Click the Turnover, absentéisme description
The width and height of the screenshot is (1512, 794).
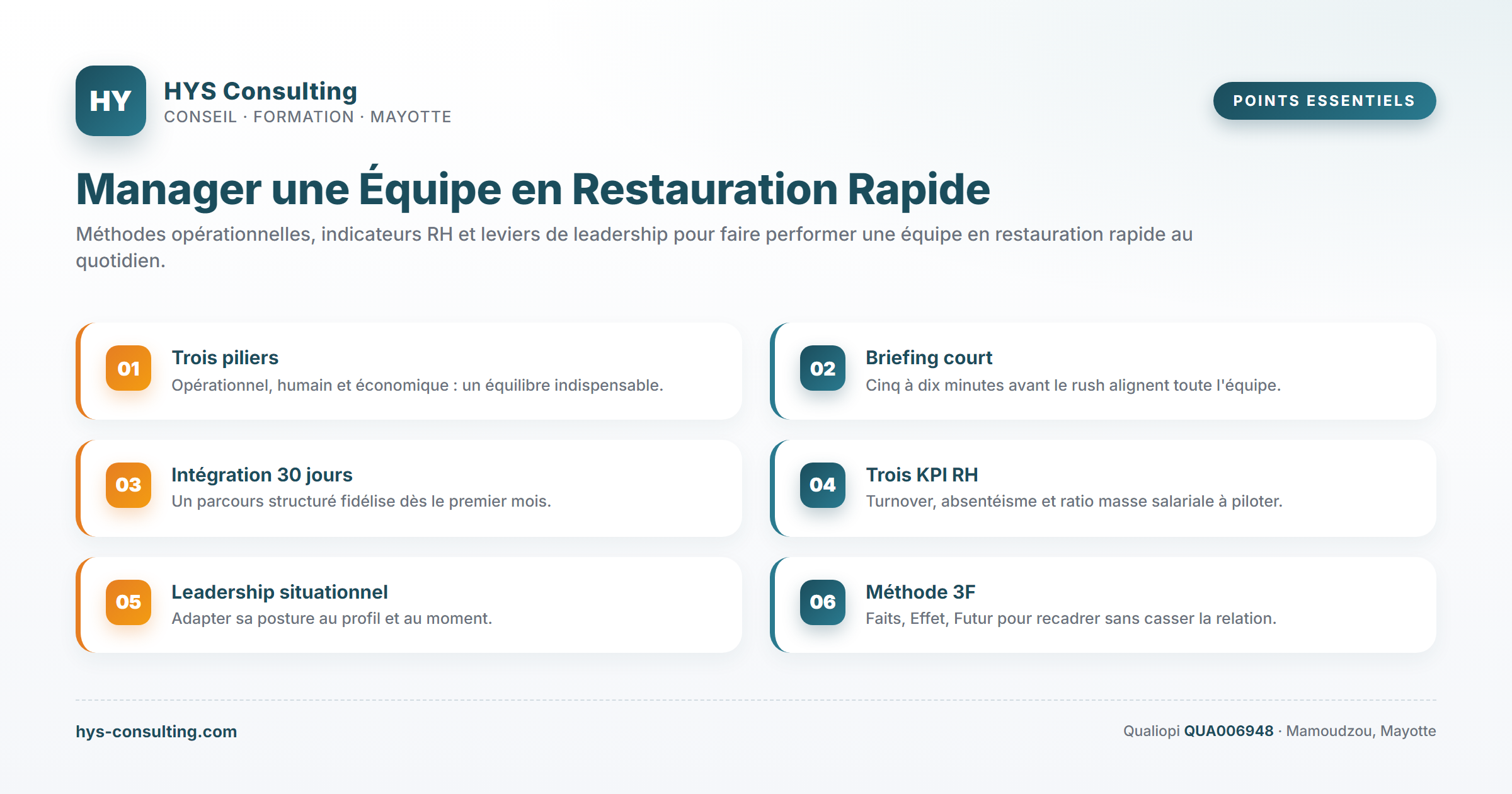click(x=1074, y=501)
